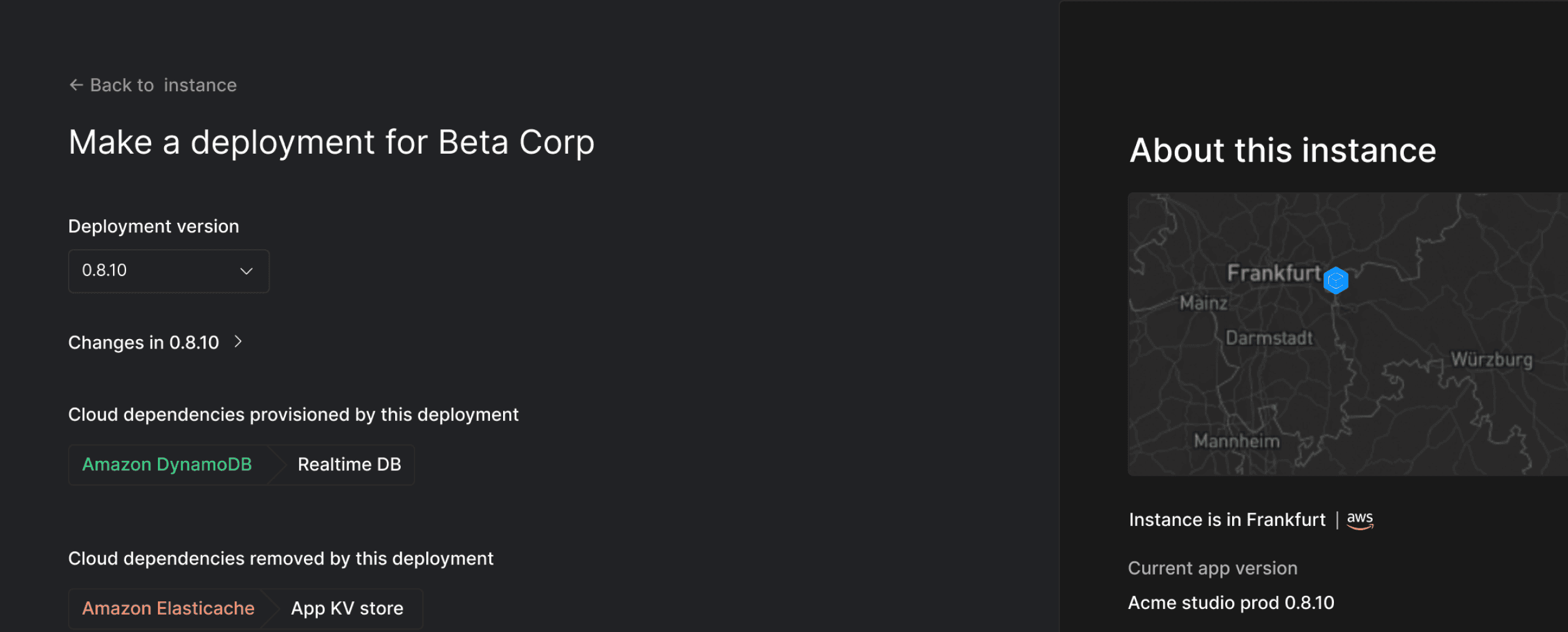
Task: Click the Instance is in Frankfurt text
Action: click(1227, 520)
